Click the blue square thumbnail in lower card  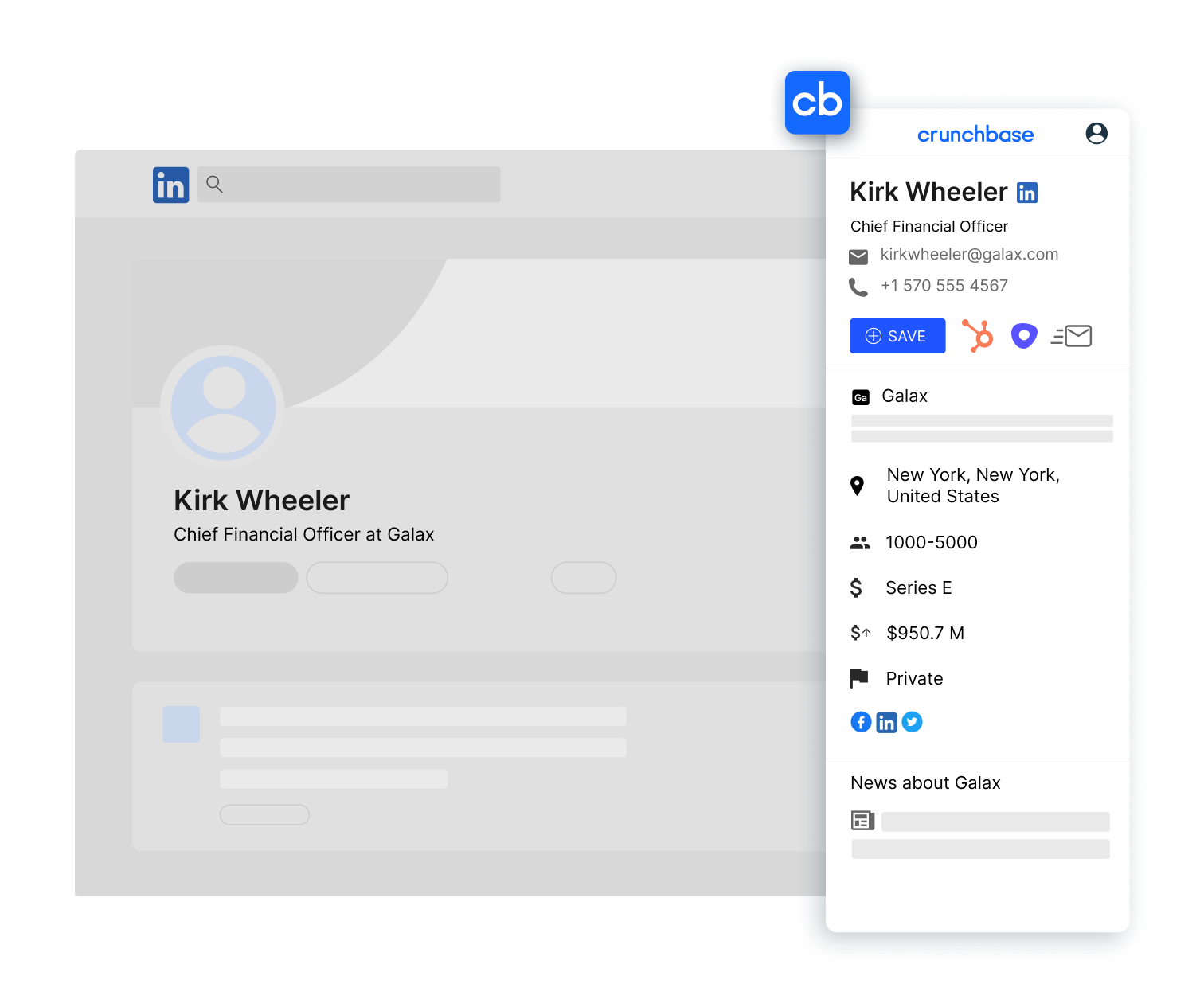tap(182, 724)
